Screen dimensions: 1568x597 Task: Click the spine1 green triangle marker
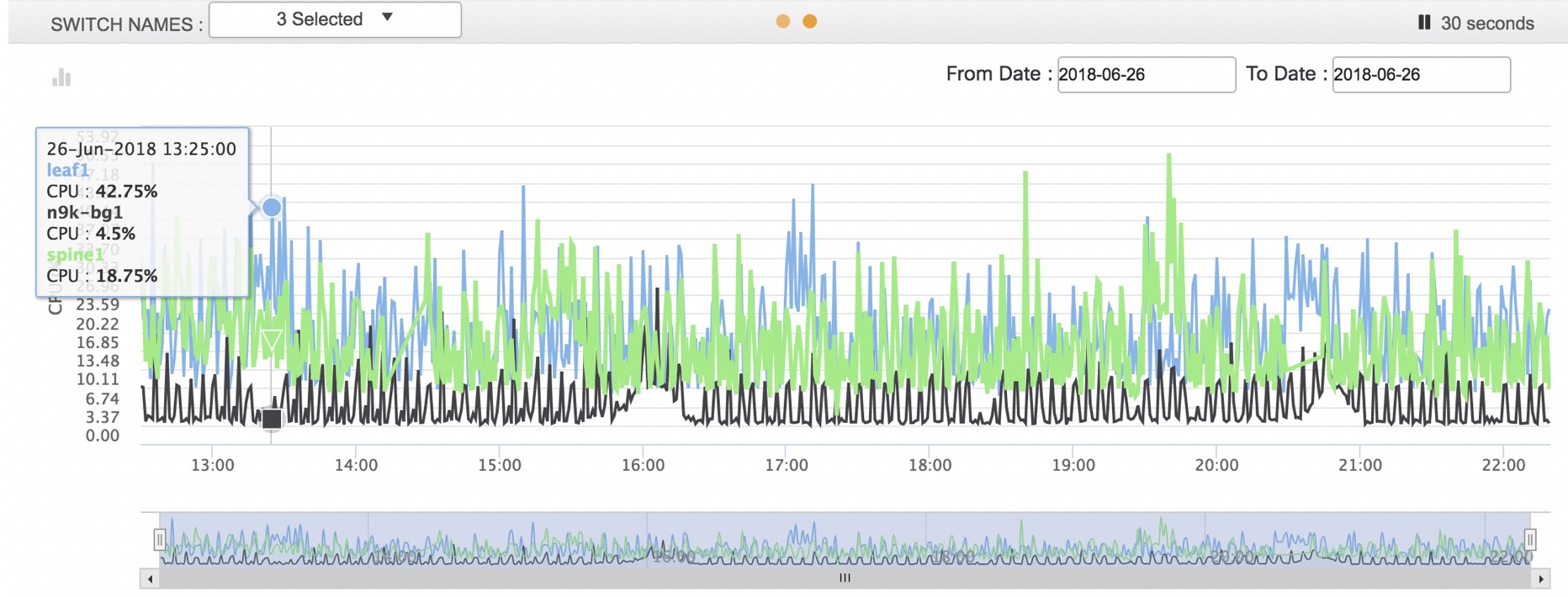coord(271,341)
